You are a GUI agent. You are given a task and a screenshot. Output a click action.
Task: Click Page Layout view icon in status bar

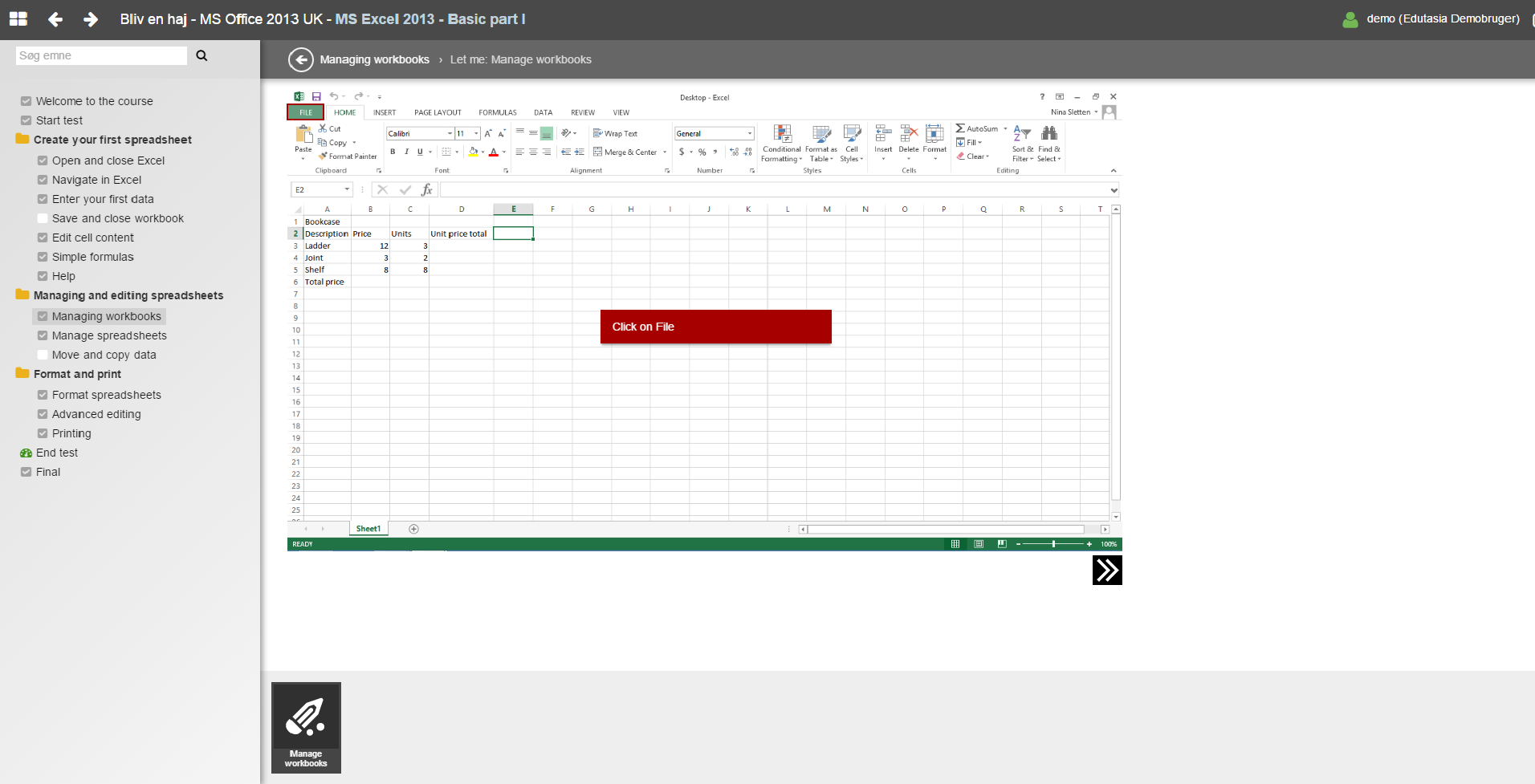tap(979, 544)
